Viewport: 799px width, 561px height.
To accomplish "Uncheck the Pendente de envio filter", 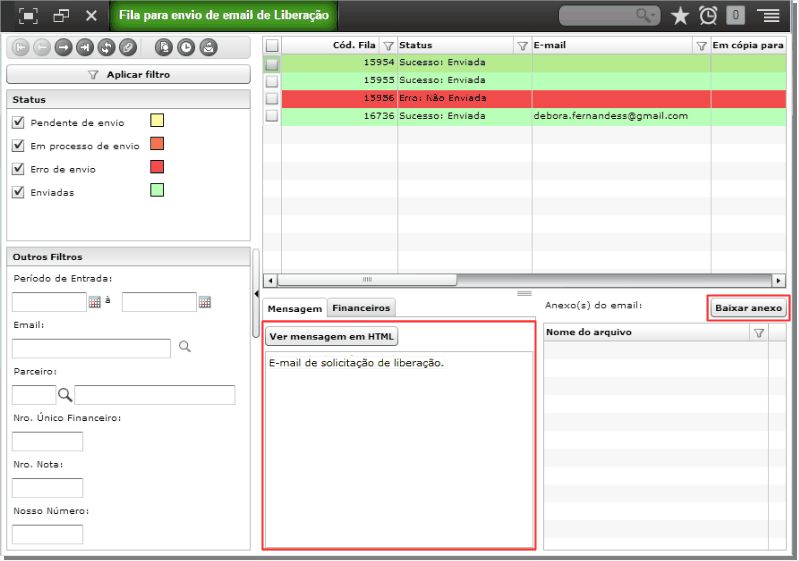I will pyautogui.click(x=18, y=122).
